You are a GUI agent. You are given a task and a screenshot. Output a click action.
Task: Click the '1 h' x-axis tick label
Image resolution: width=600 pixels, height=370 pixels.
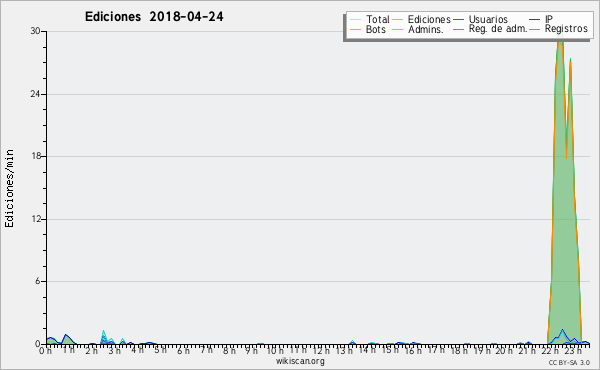[69, 350]
